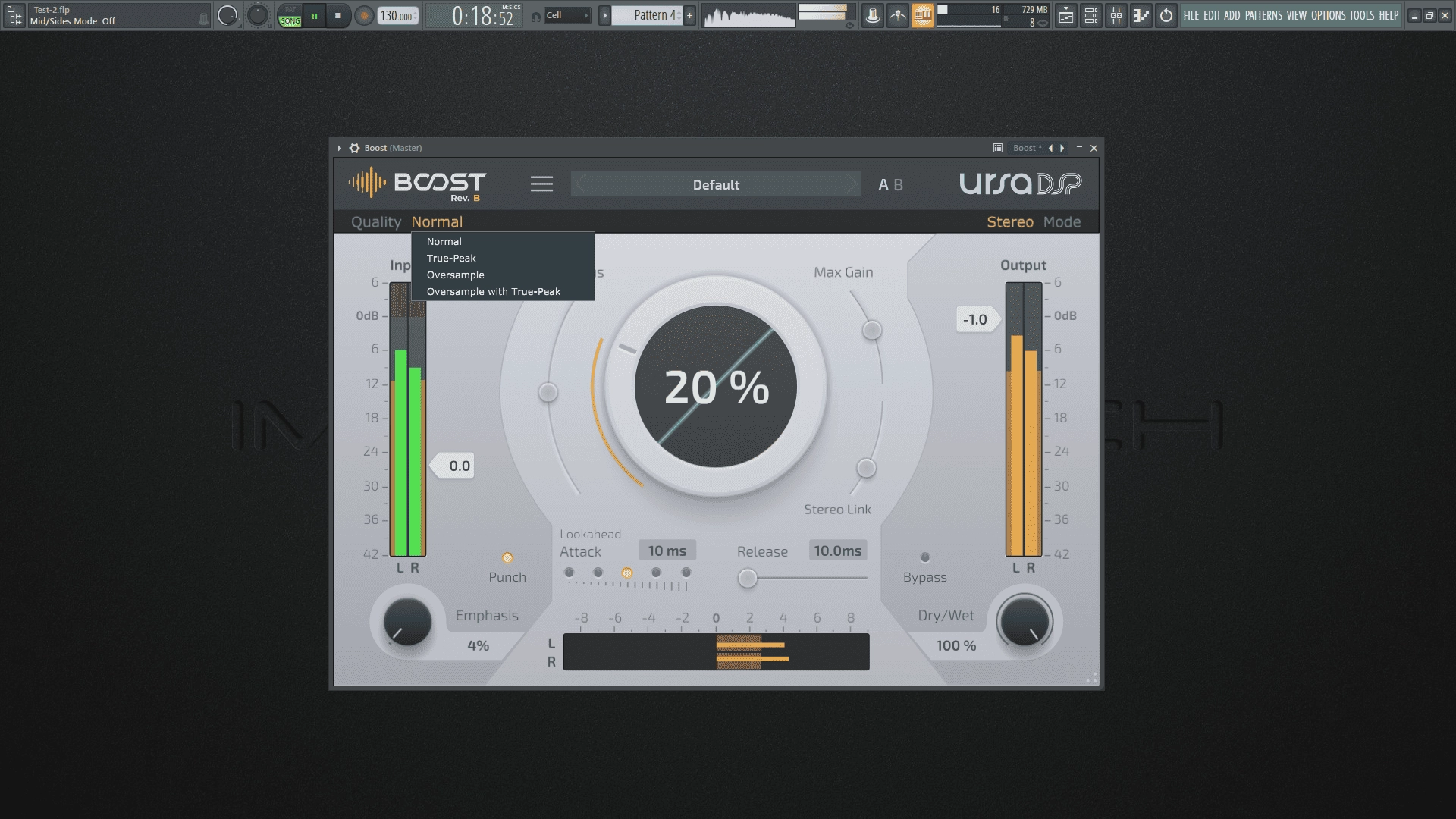Click the Quality Normal dropdown label
The image size is (1456, 819).
point(437,222)
